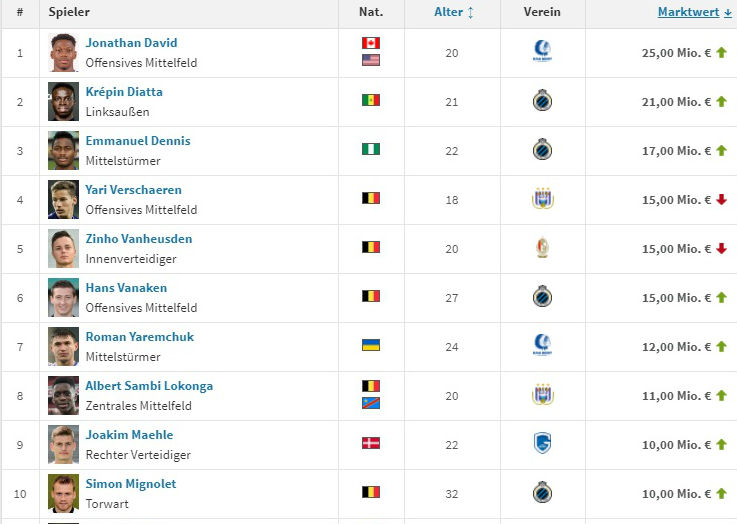Click Emmanuel Dennis's portrait thumbnail
The height and width of the screenshot is (524, 737).
click(63, 150)
